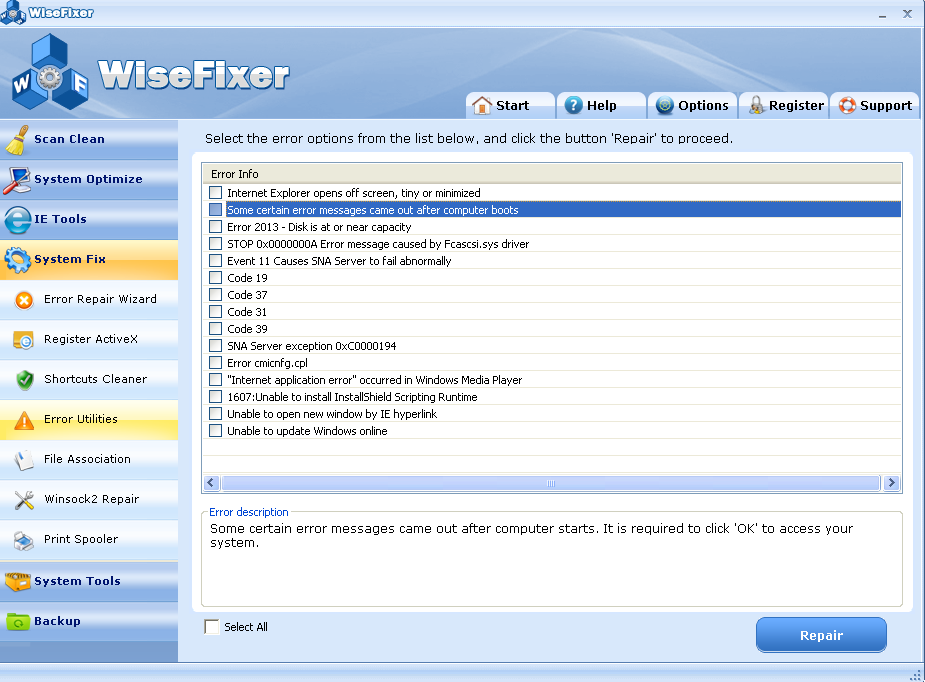
Task: Switch to the Support tab
Action: [874, 105]
